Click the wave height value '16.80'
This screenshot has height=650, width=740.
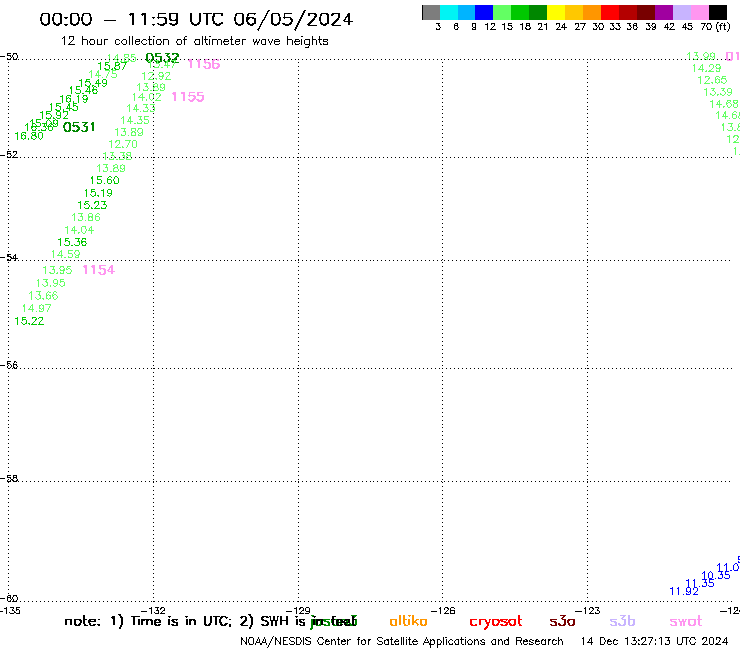tap(29, 136)
